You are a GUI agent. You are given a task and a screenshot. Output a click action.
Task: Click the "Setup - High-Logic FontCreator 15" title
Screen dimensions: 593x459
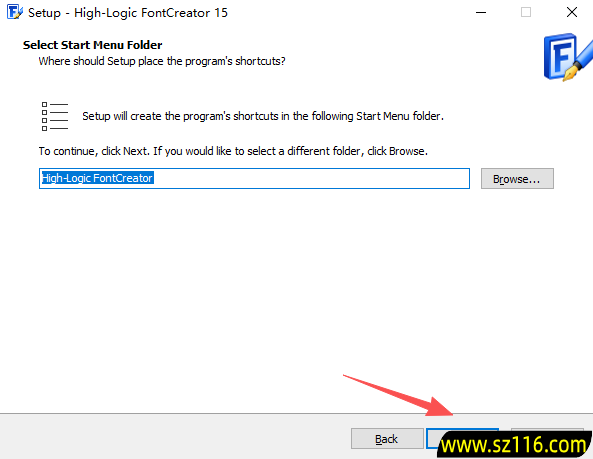coord(128,13)
